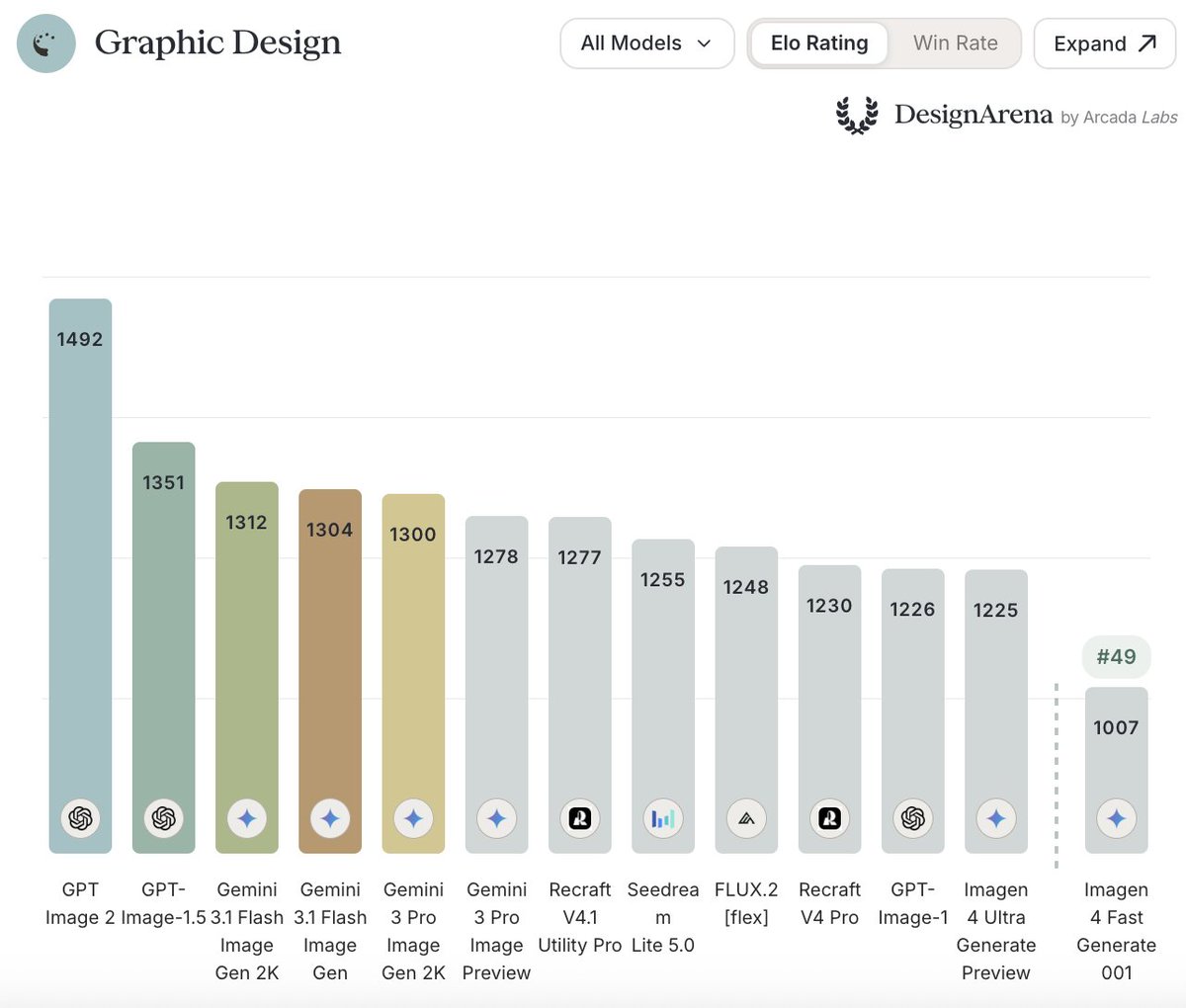Click the 1492 Elo value
Screen dimensions: 1186x1008
pos(80,339)
